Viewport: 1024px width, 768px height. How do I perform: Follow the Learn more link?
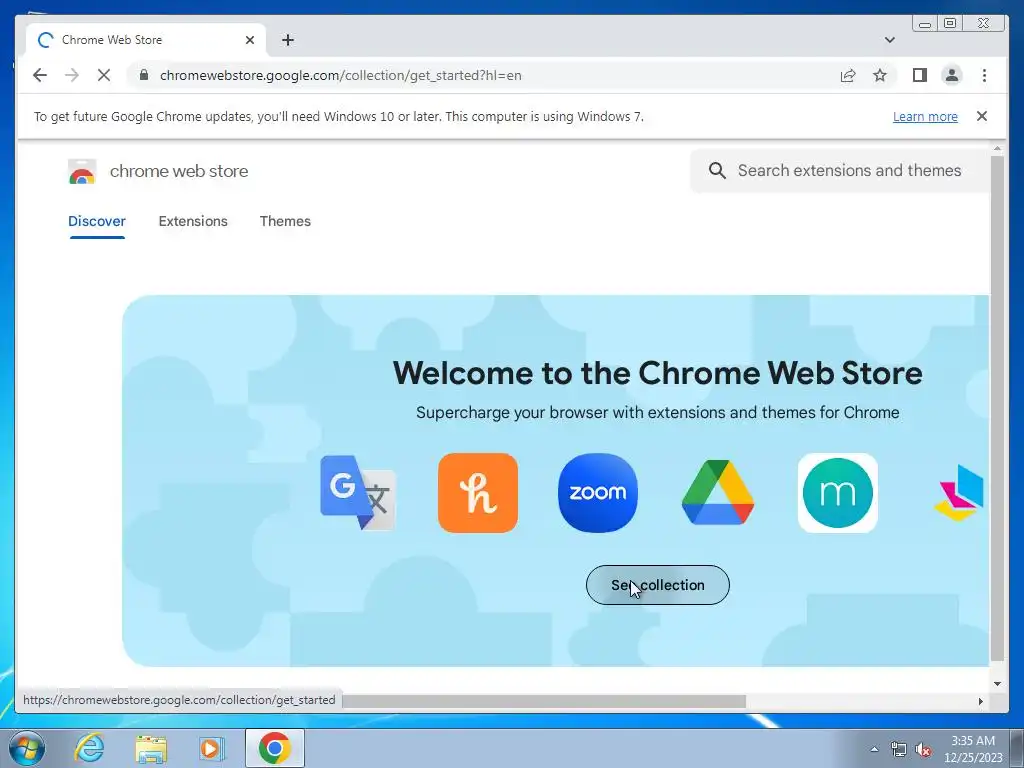(925, 116)
